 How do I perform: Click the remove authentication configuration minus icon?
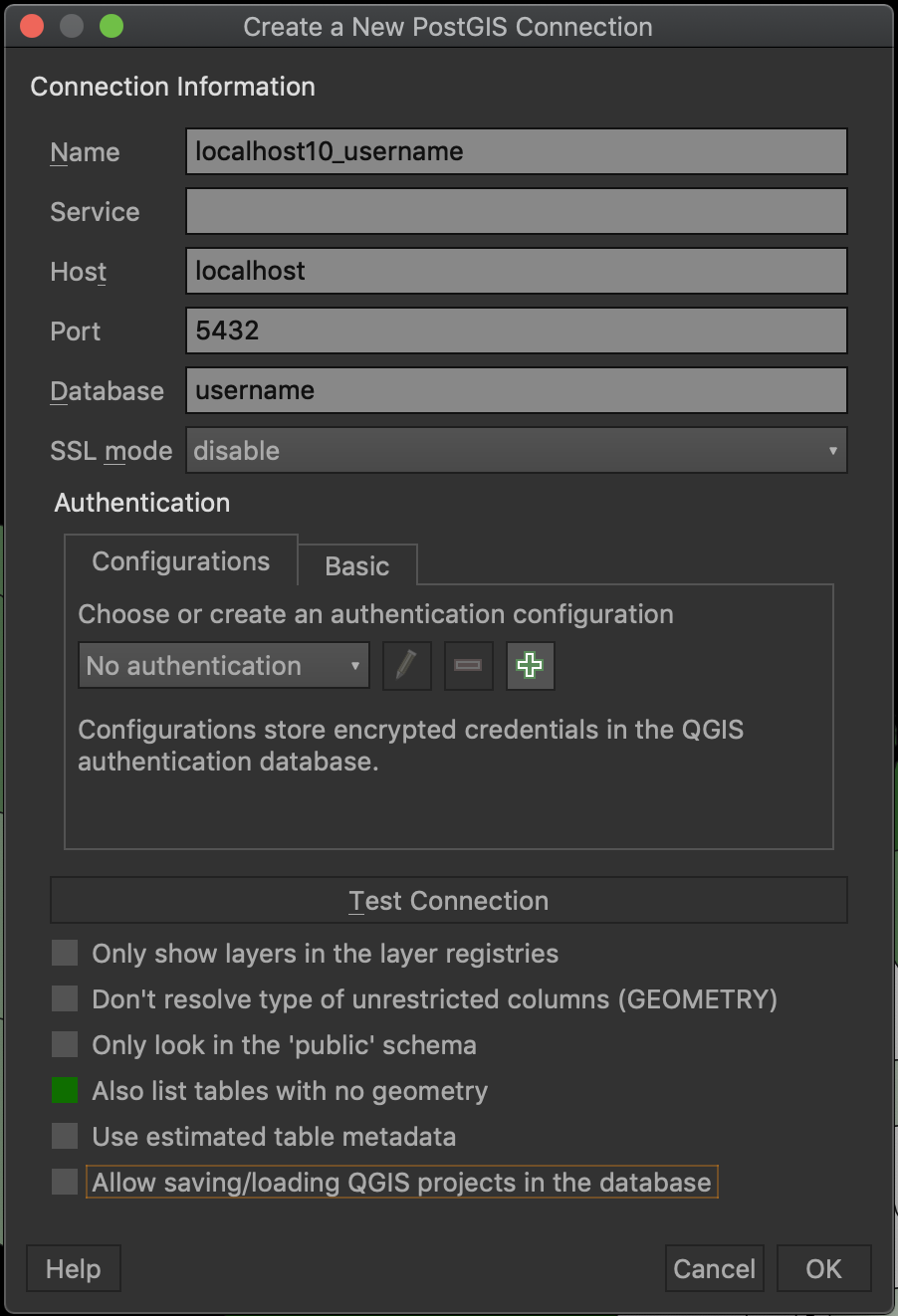pos(468,666)
